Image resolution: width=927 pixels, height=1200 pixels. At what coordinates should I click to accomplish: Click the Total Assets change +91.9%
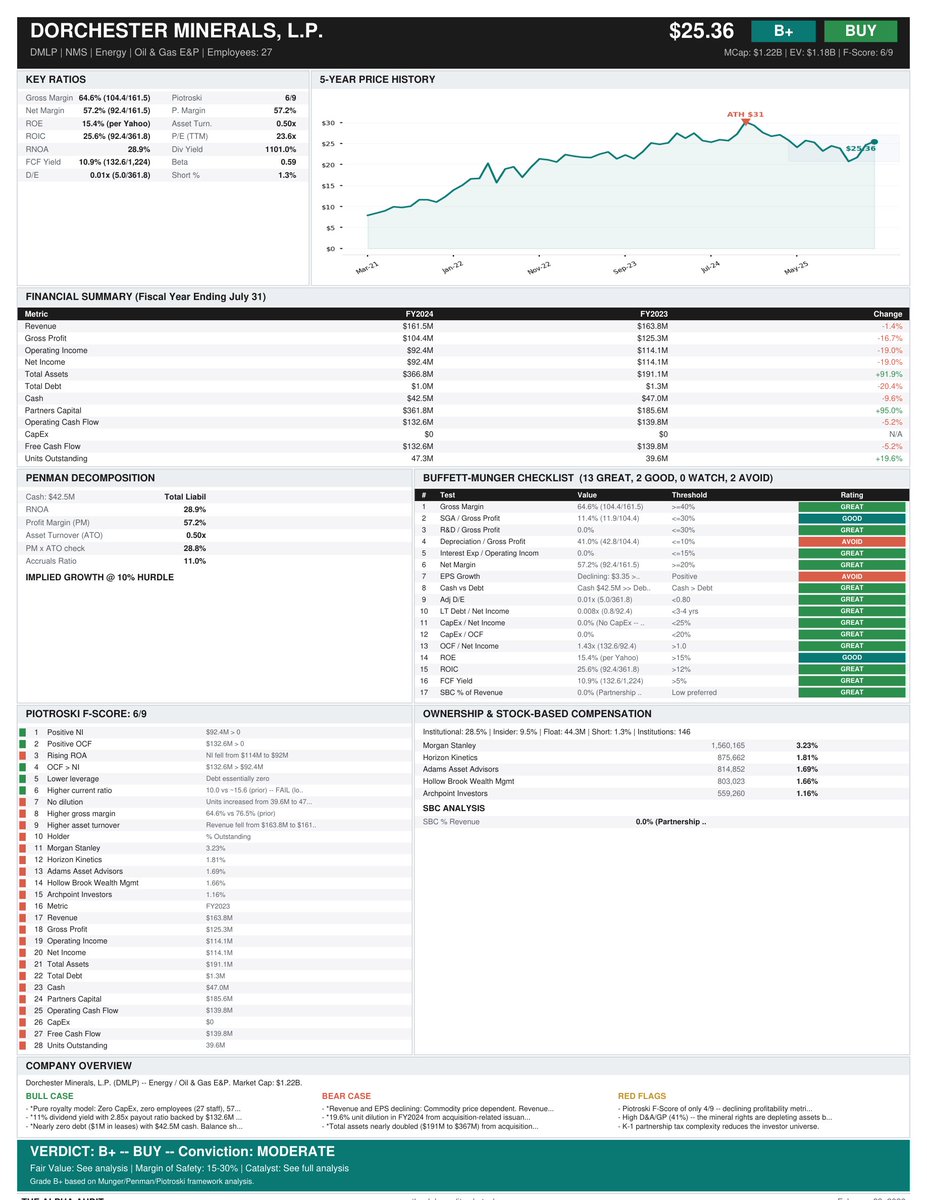click(x=887, y=374)
